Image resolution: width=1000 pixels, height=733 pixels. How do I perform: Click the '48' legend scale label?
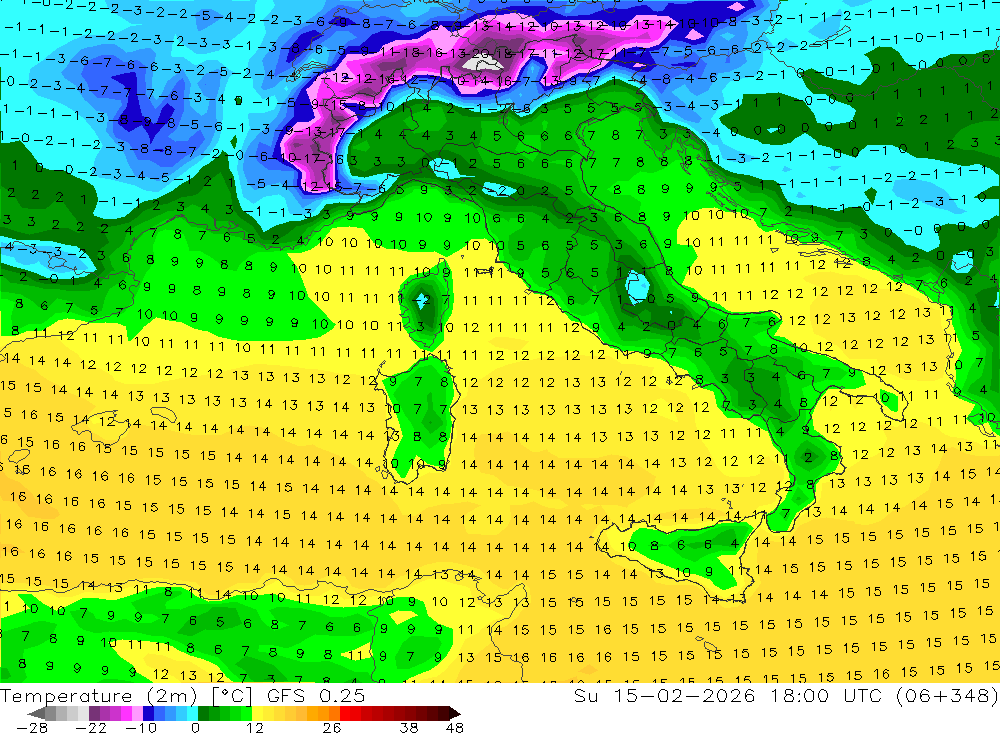(x=455, y=727)
